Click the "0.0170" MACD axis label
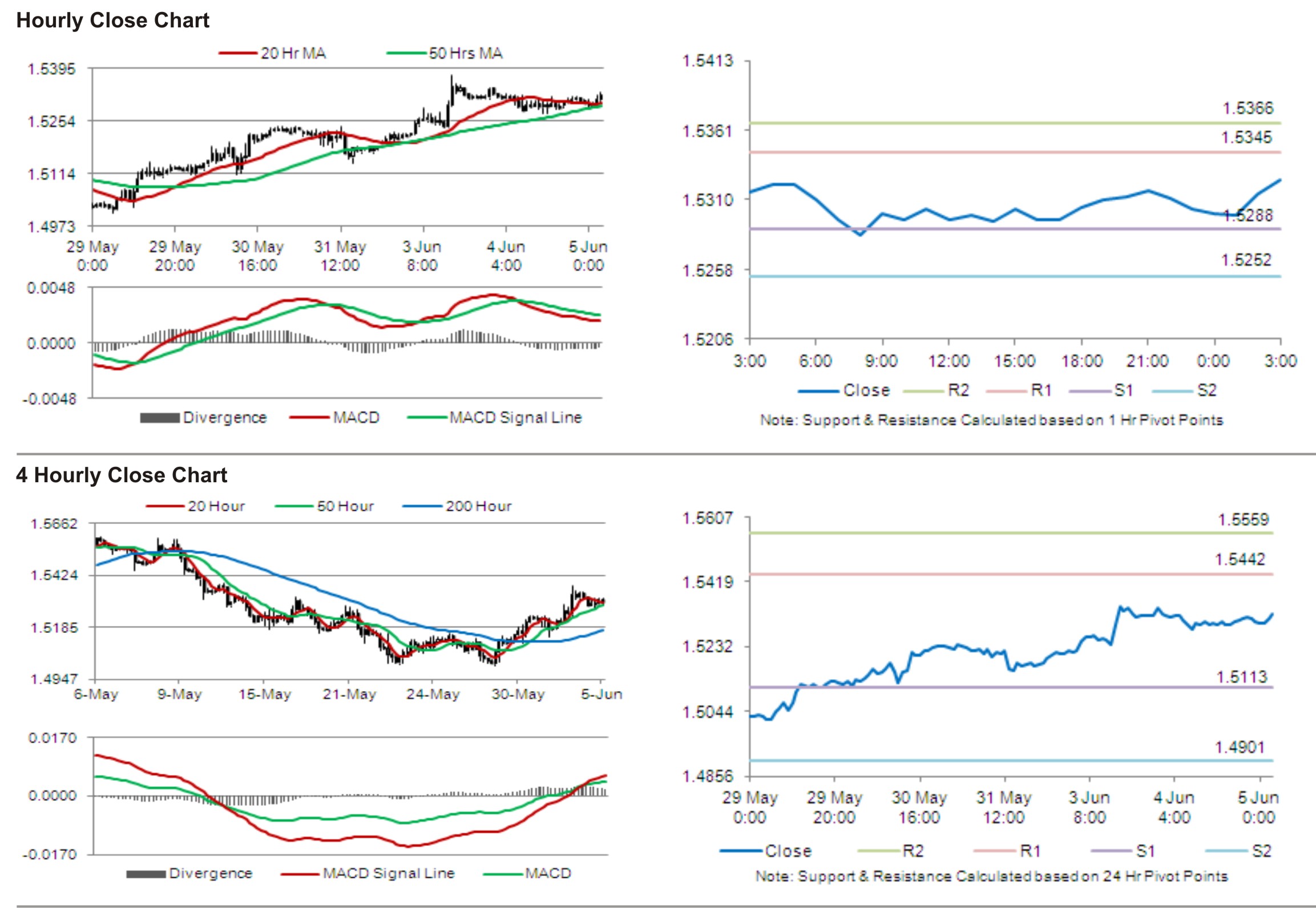The width and height of the screenshot is (1316, 908). click(53, 738)
